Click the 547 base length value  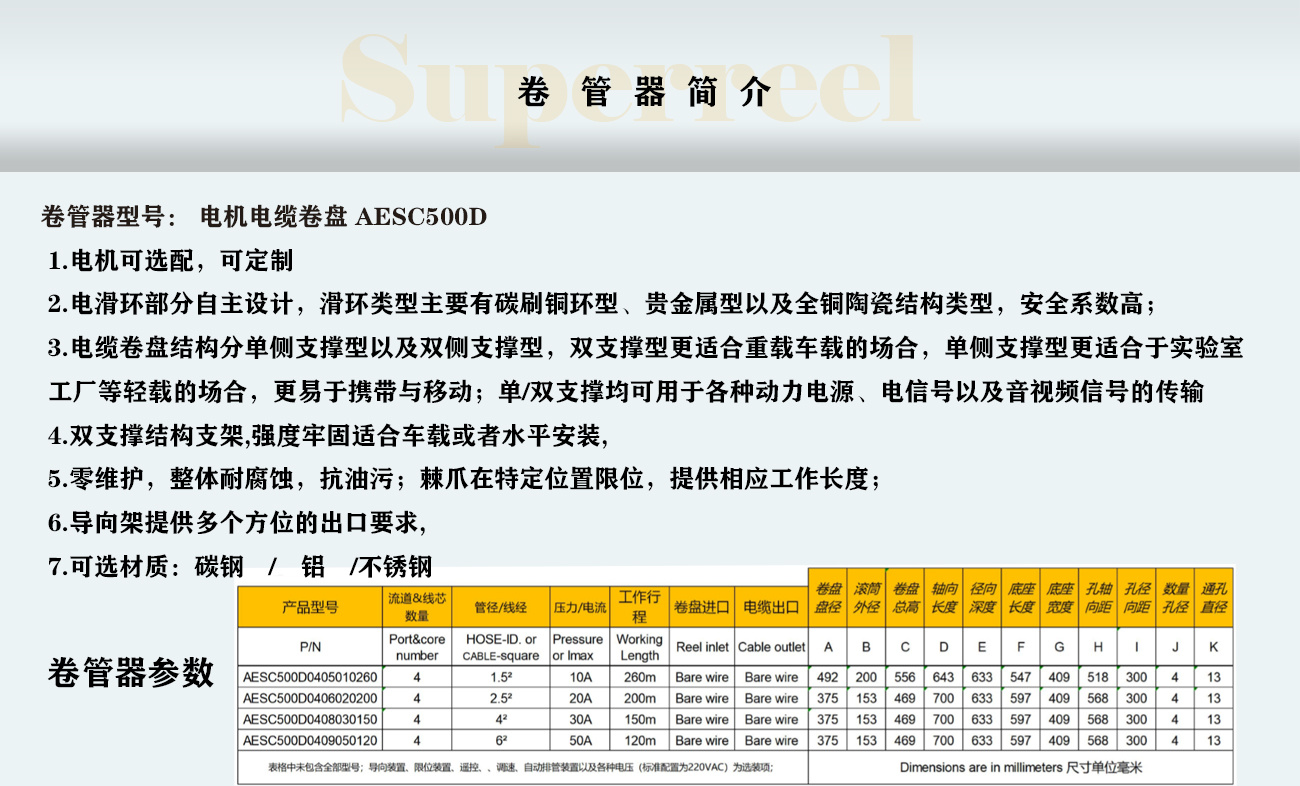coord(1020,677)
